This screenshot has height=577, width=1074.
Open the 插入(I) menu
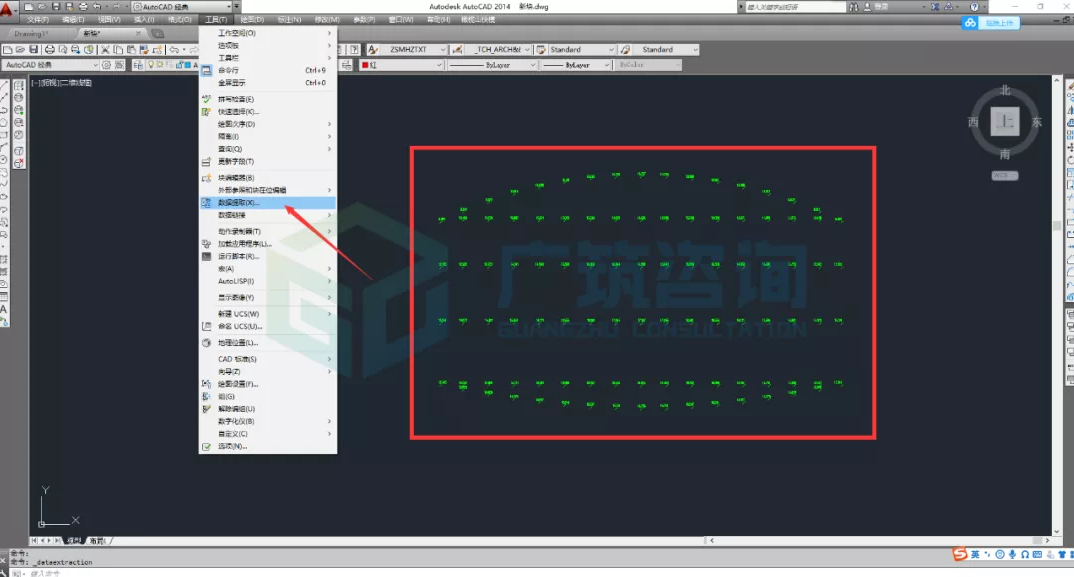pos(144,20)
